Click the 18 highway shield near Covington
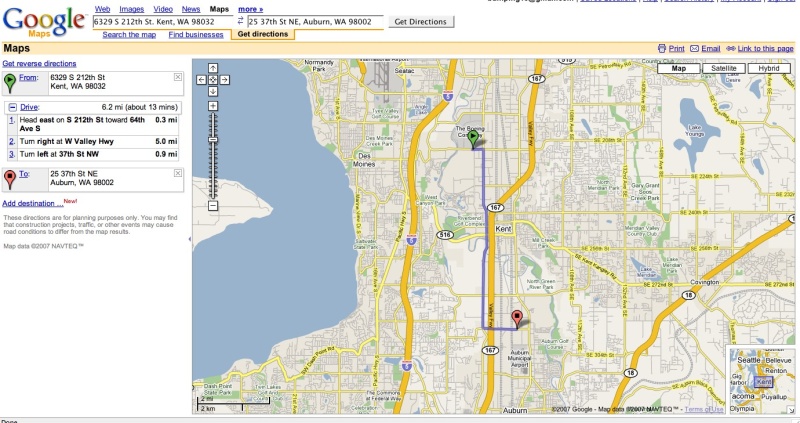The width and height of the screenshot is (800, 423). pyautogui.click(x=689, y=295)
